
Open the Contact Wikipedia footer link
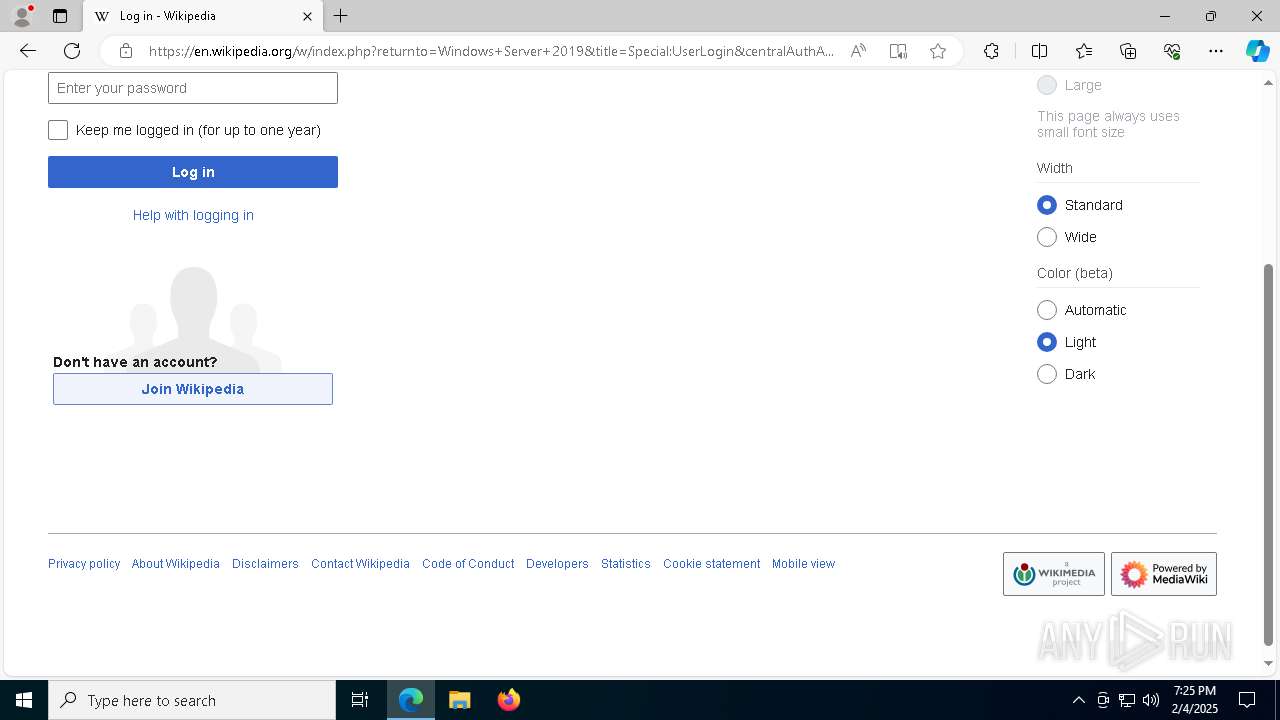click(360, 564)
